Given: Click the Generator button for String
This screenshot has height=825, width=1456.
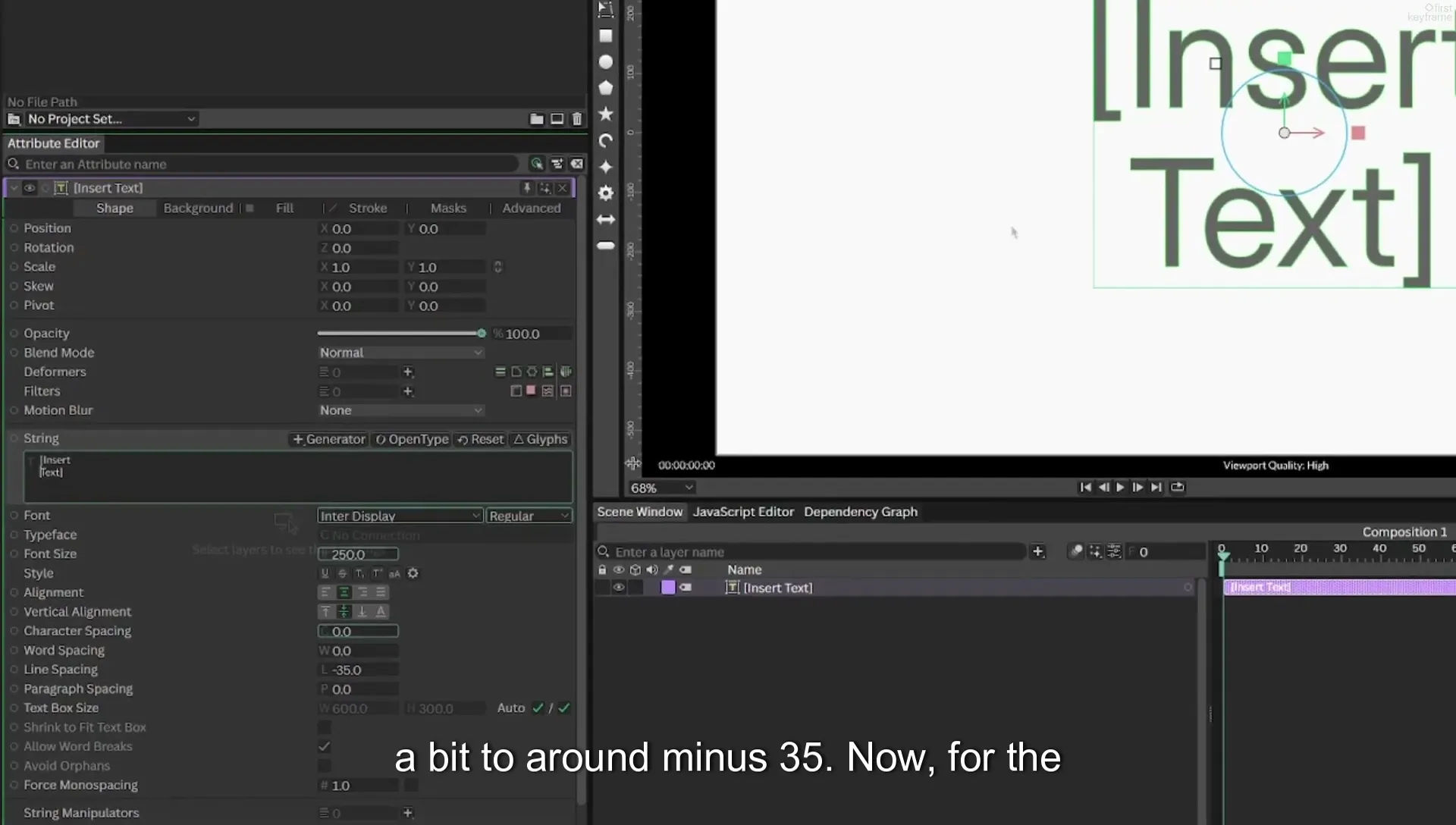Looking at the screenshot, I should (x=329, y=439).
